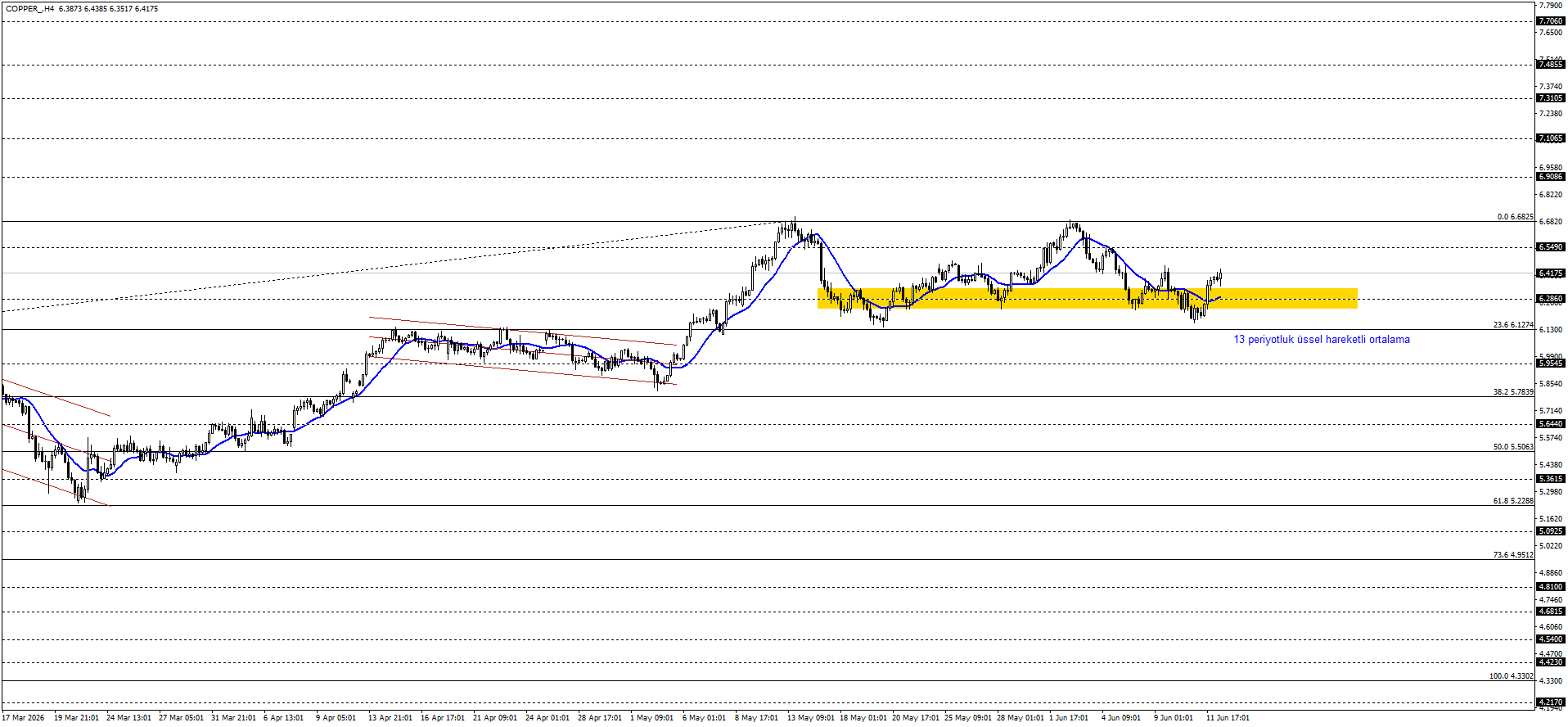The image size is (1568, 727).
Task: Click the 7.4855 price level tag
Action: [x=1551, y=65]
